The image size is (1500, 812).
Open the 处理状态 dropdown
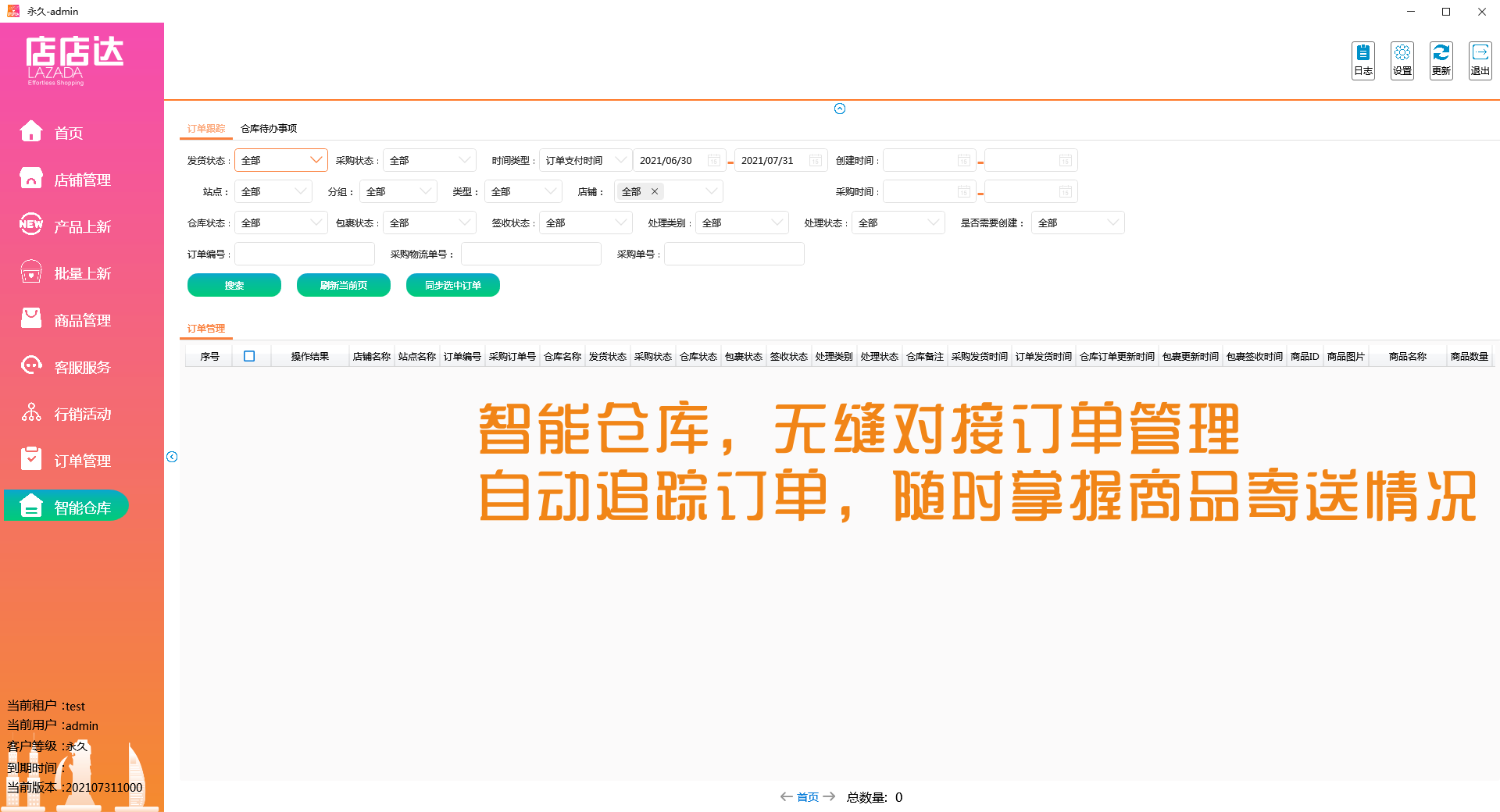[x=898, y=223]
